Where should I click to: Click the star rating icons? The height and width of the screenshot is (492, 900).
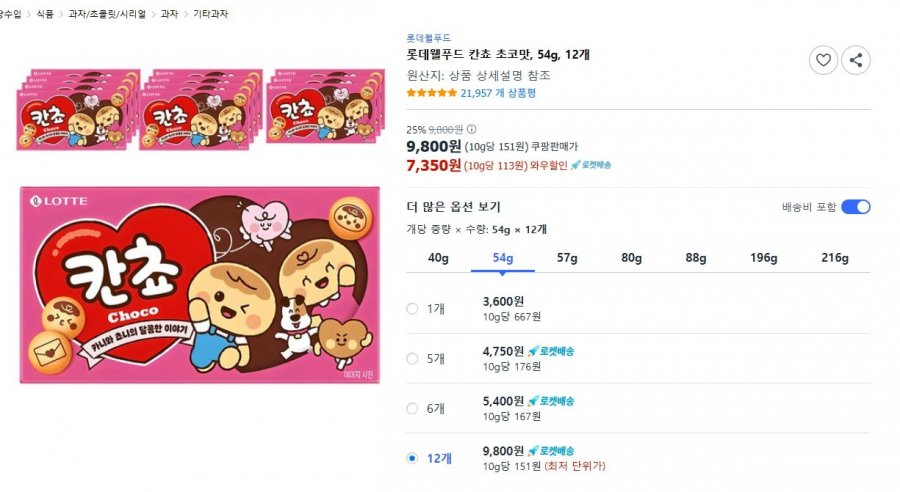click(x=432, y=93)
